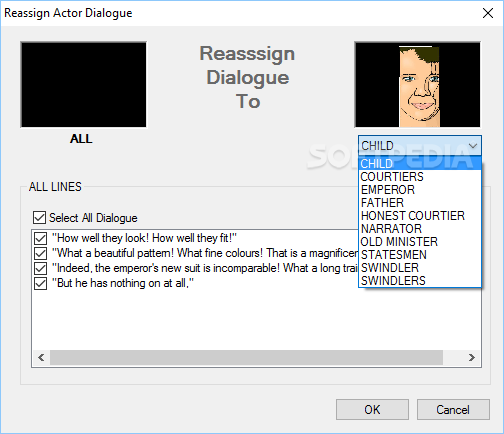
Task: Click the ALL LINES group label
Action: (x=55, y=187)
